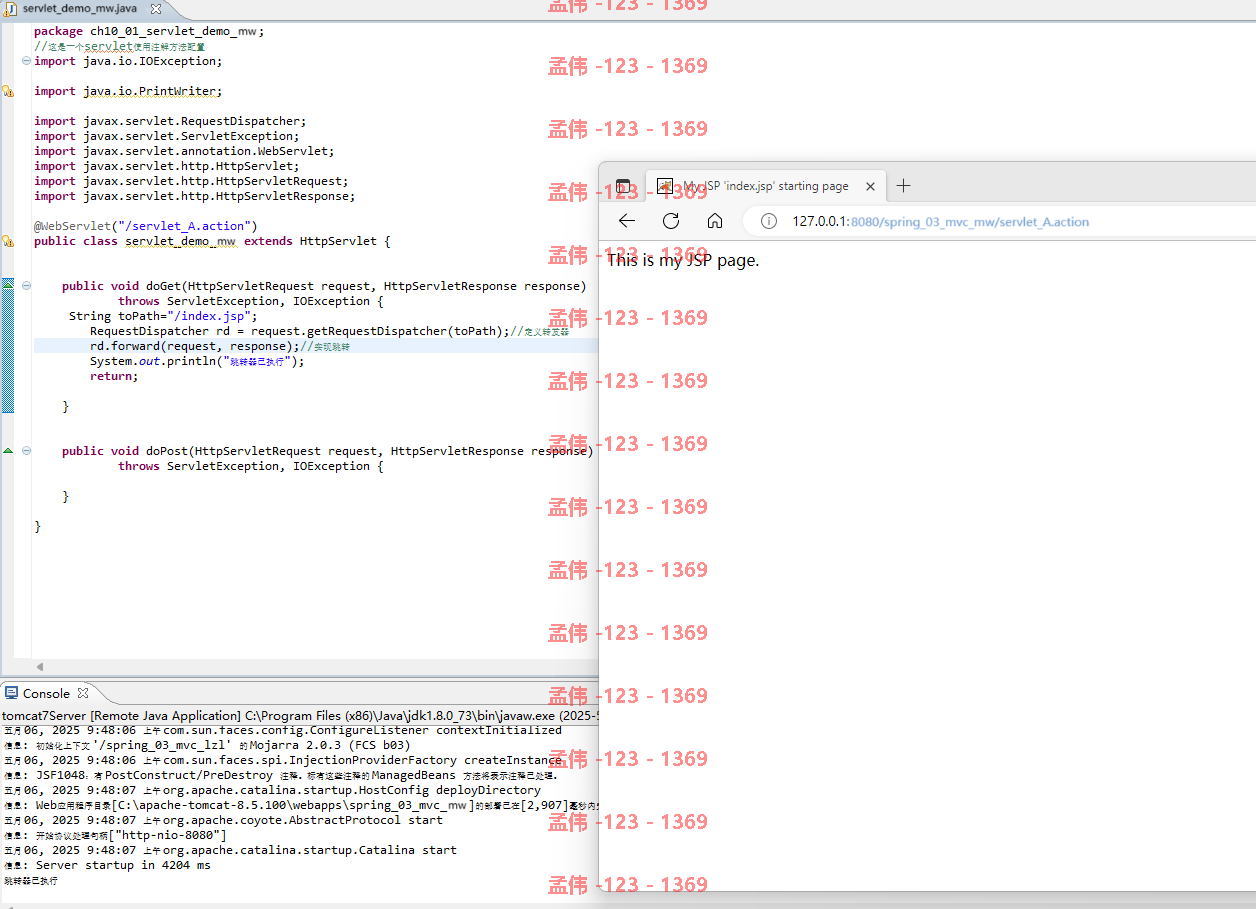Close the Console view tab
This screenshot has height=909, width=1256.
coord(83,693)
